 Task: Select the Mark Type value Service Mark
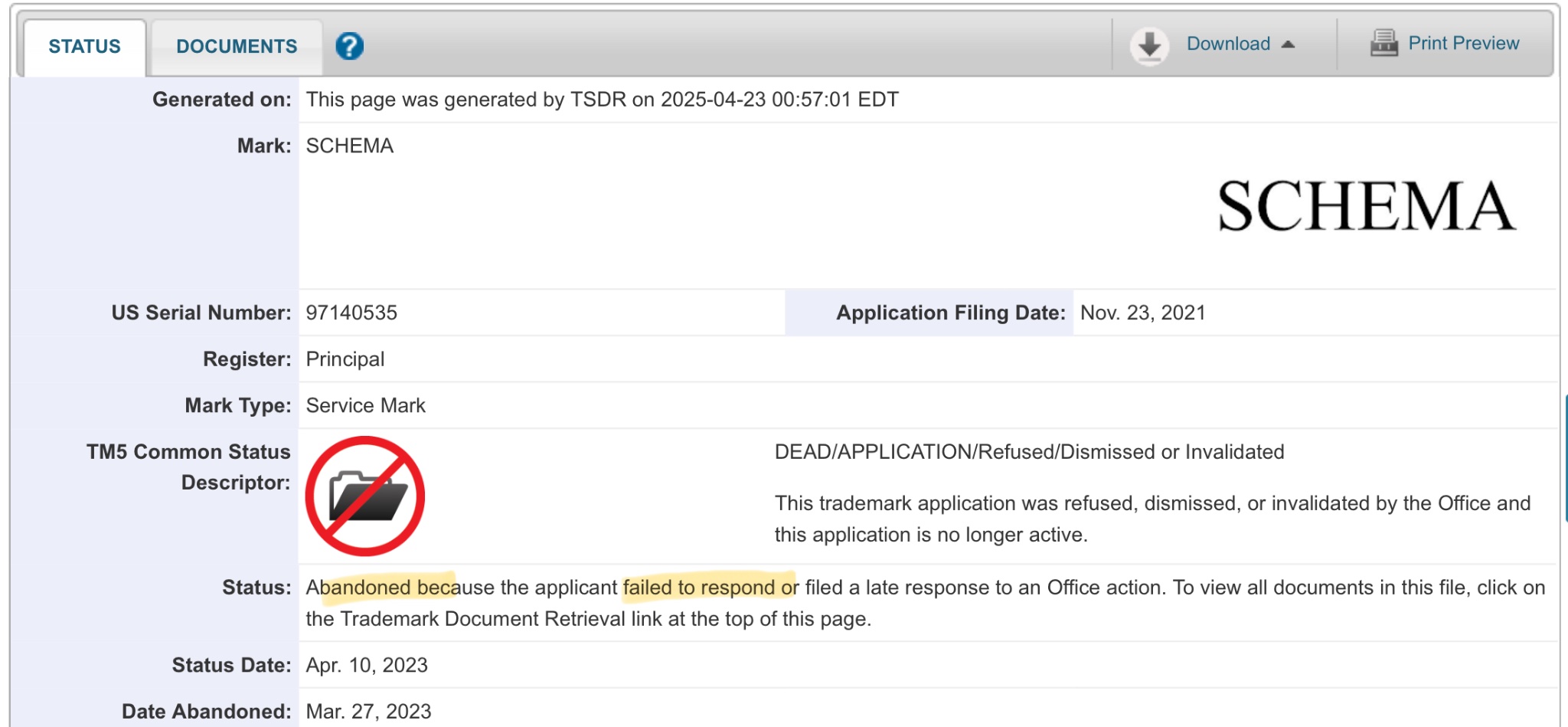pos(366,405)
